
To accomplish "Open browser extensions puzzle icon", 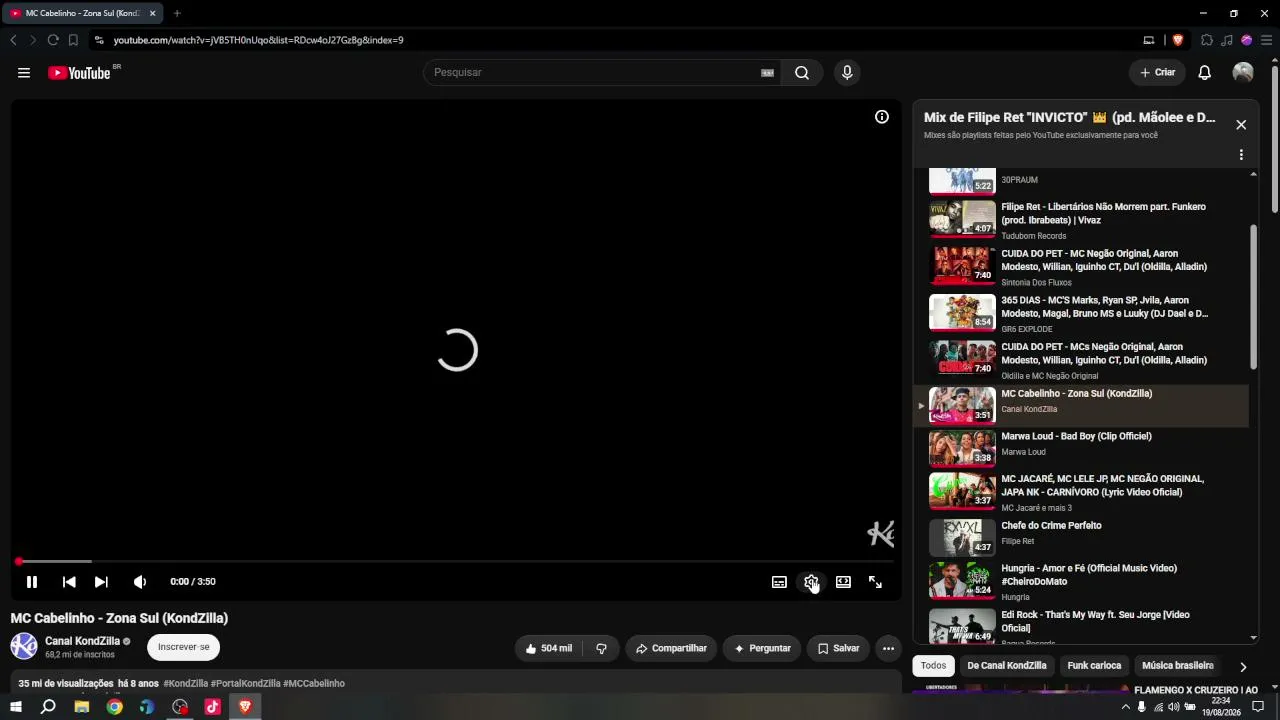I will [x=1207, y=40].
